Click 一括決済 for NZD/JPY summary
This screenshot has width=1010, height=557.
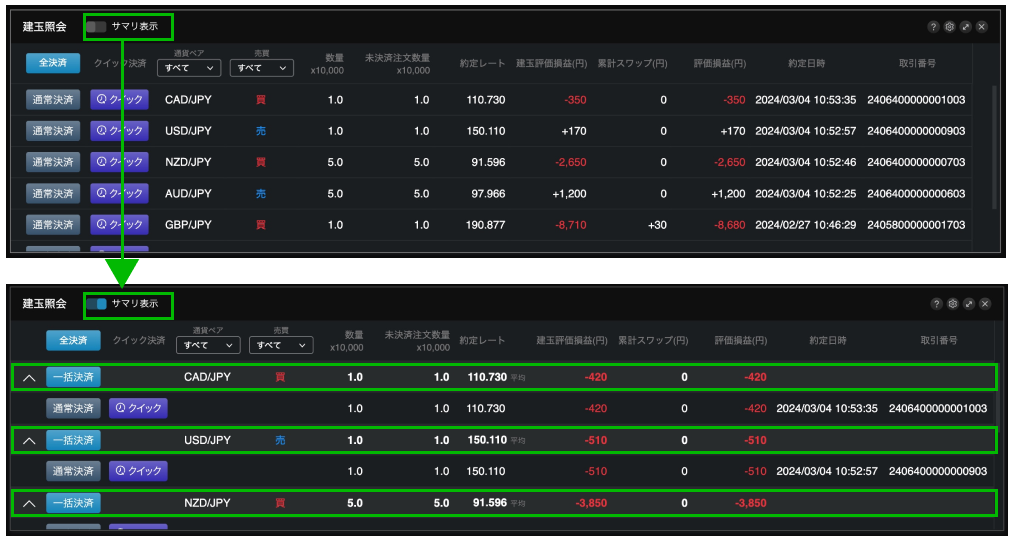tap(73, 503)
